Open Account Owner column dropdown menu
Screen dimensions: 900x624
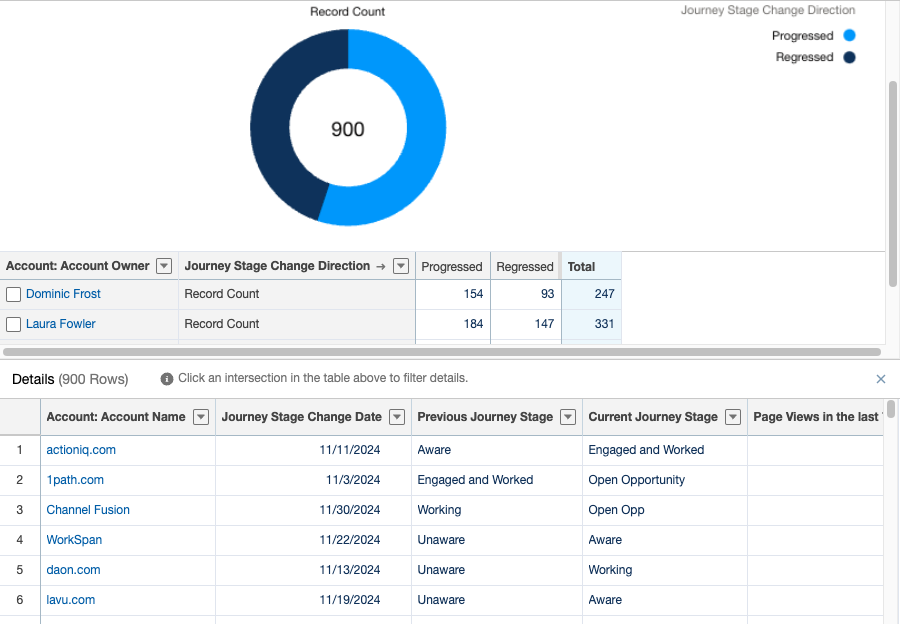164,267
